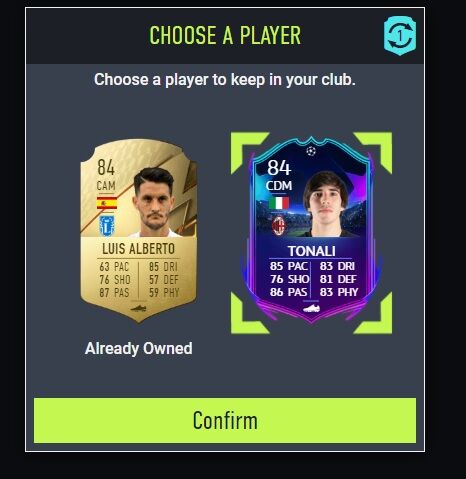Click the TONALI name on the card

312,251
